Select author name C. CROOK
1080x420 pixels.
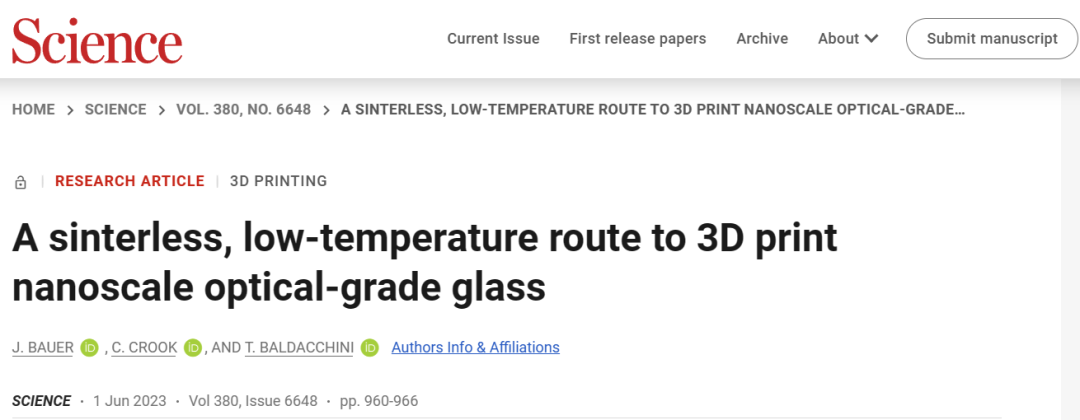tap(144, 348)
